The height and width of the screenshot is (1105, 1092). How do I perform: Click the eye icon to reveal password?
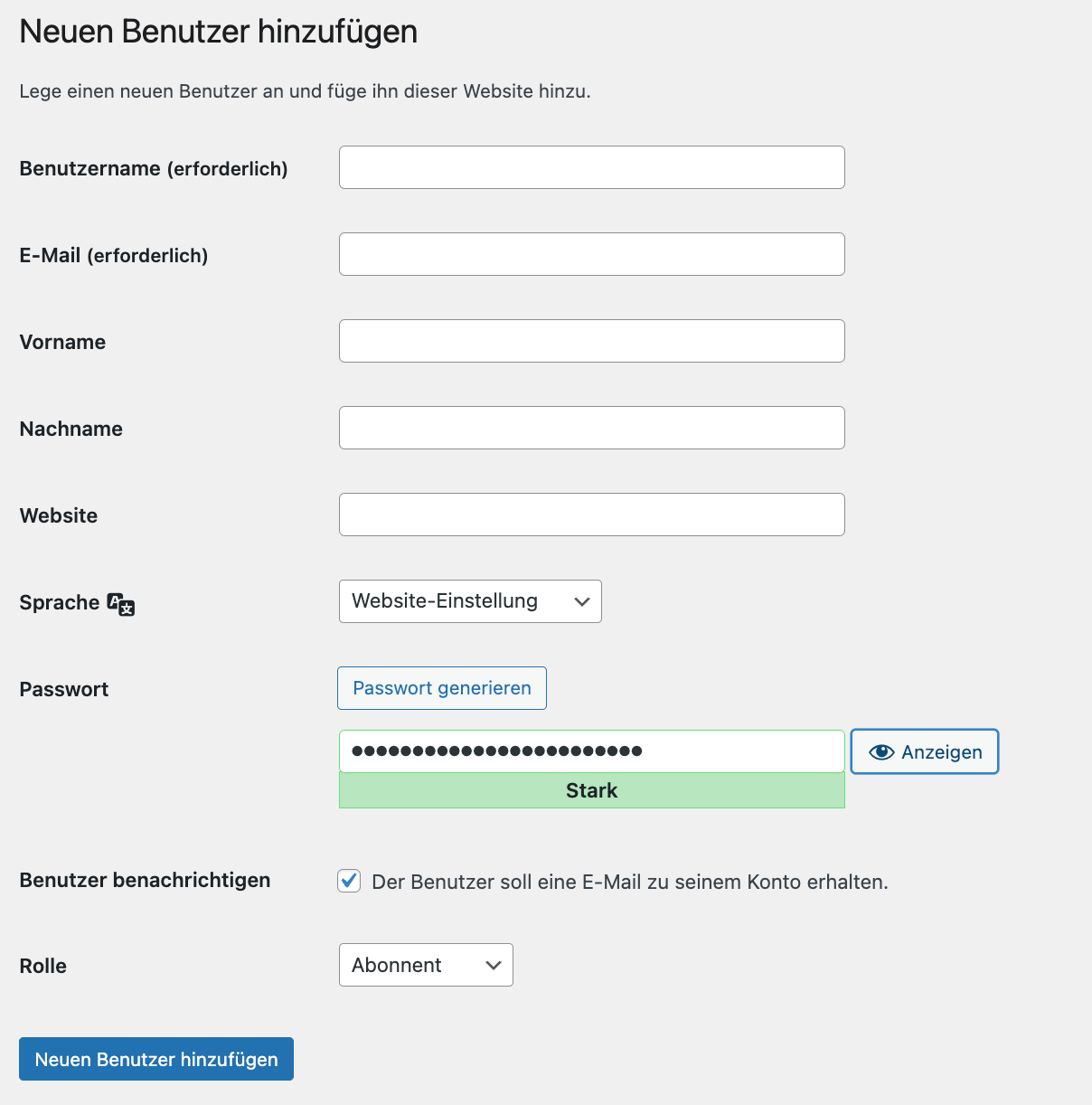tap(881, 752)
